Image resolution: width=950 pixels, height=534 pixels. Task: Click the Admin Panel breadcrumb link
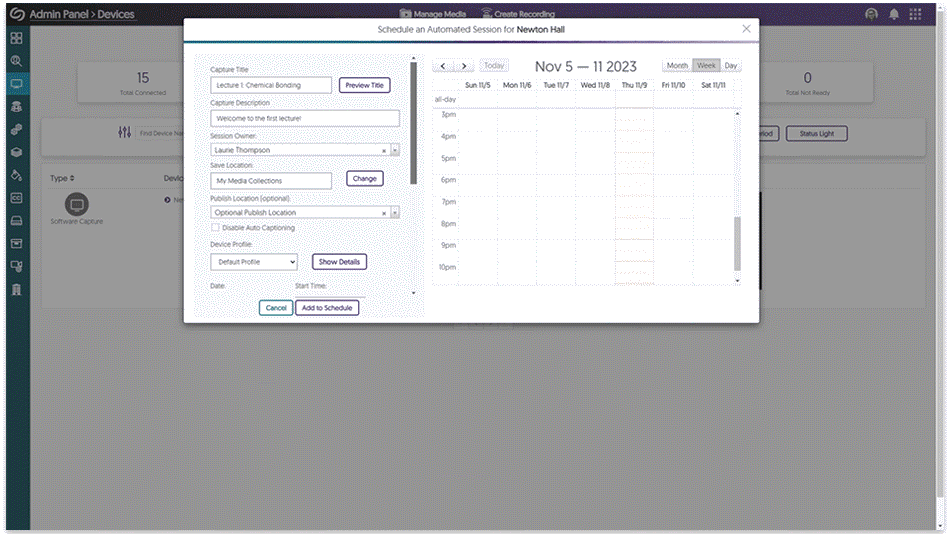click(59, 14)
